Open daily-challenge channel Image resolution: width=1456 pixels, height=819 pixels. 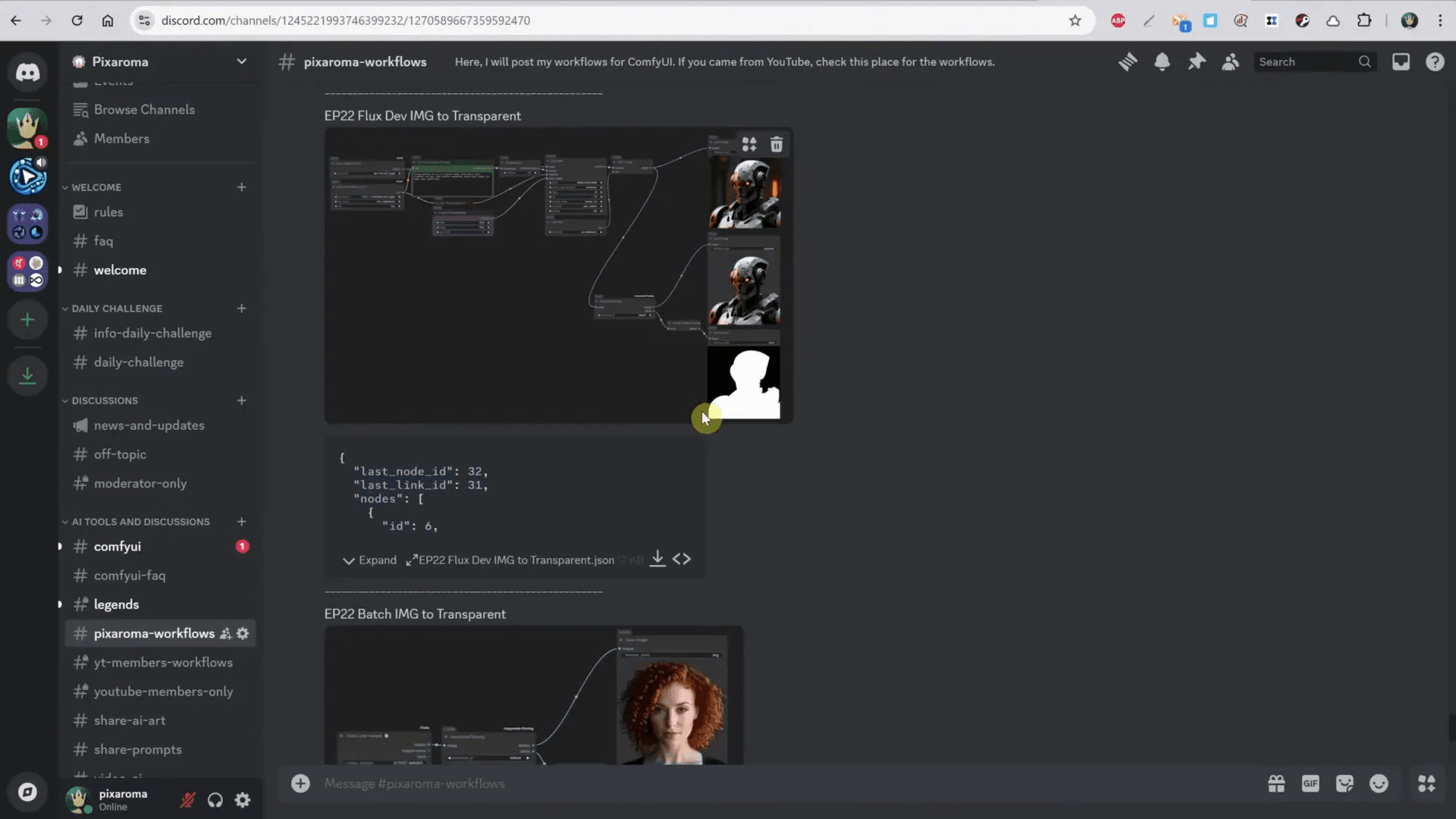click(x=160, y=362)
